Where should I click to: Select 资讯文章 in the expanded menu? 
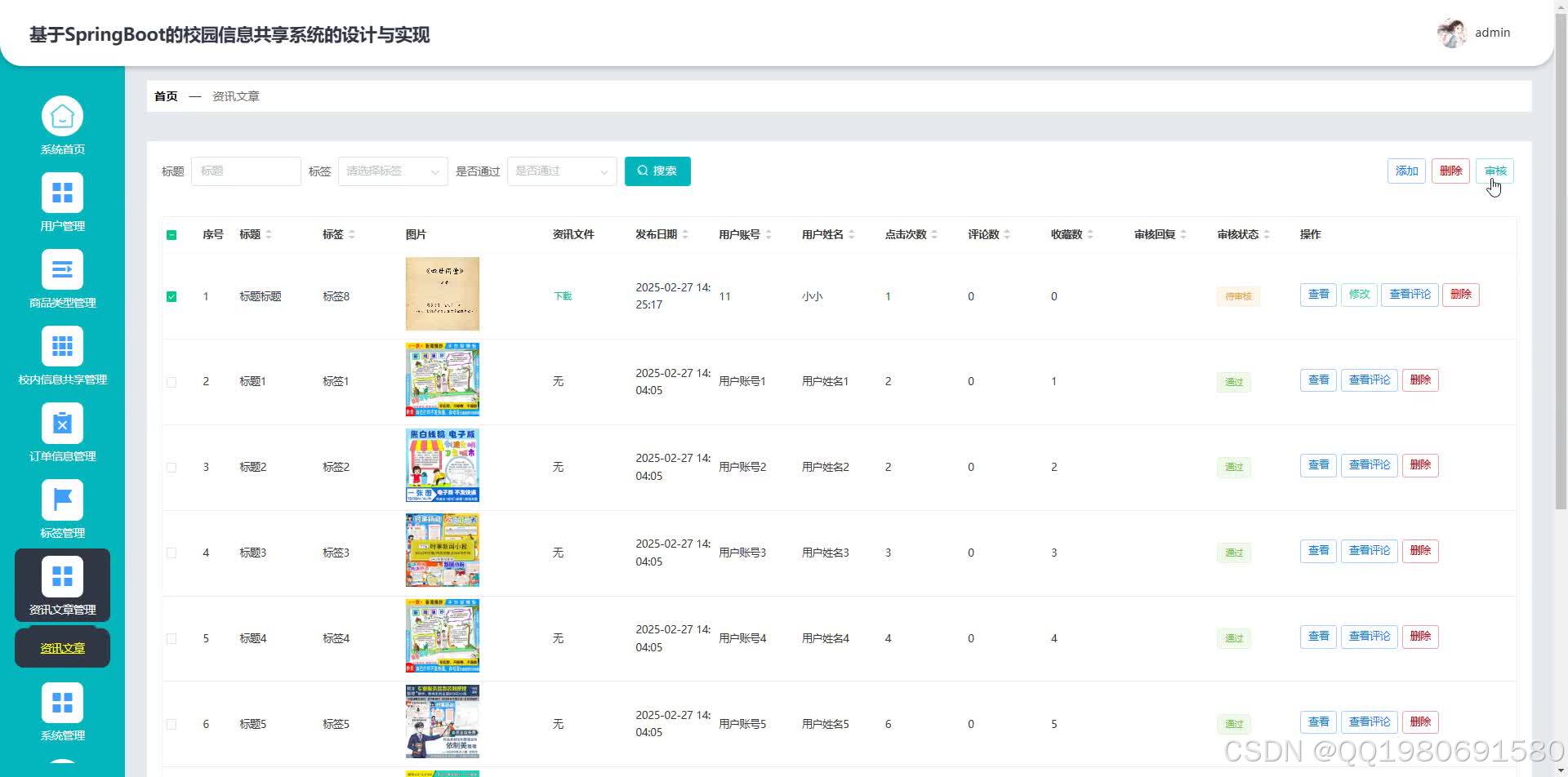tap(62, 647)
